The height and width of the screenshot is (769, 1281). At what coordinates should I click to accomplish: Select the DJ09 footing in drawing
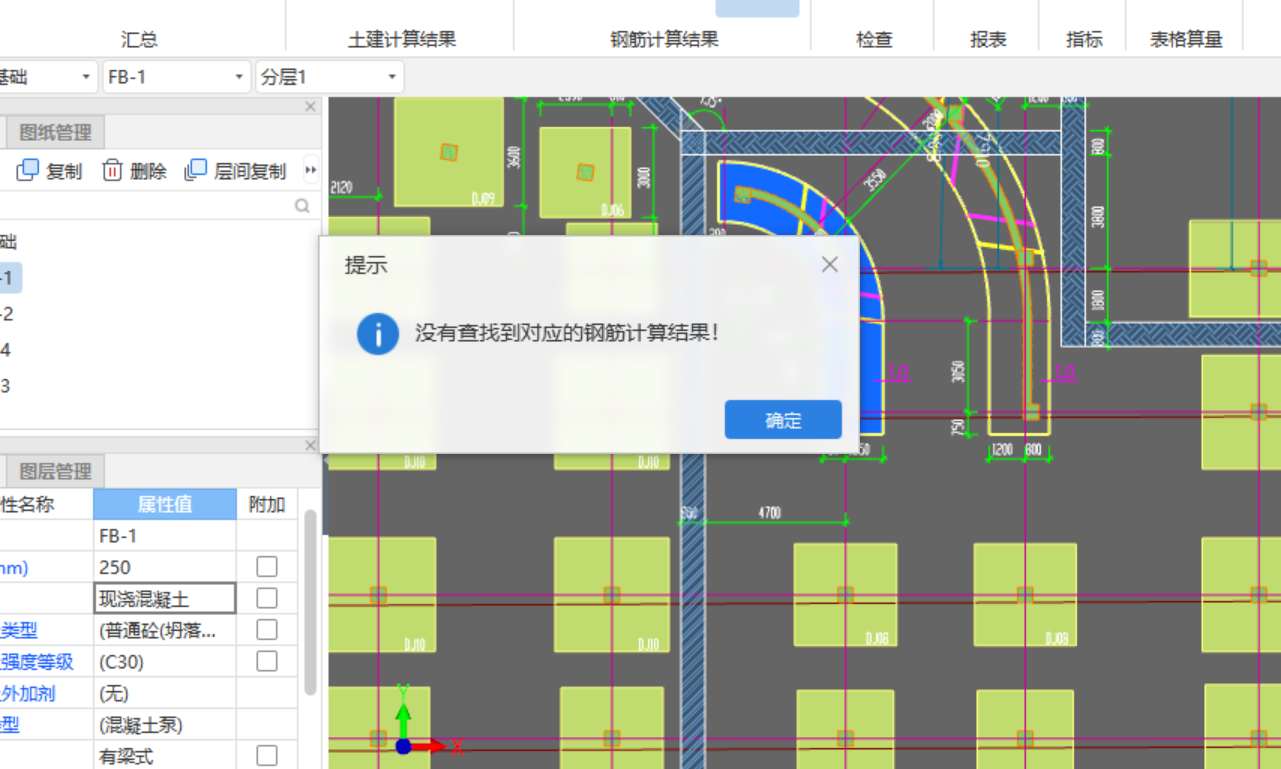tap(449, 153)
